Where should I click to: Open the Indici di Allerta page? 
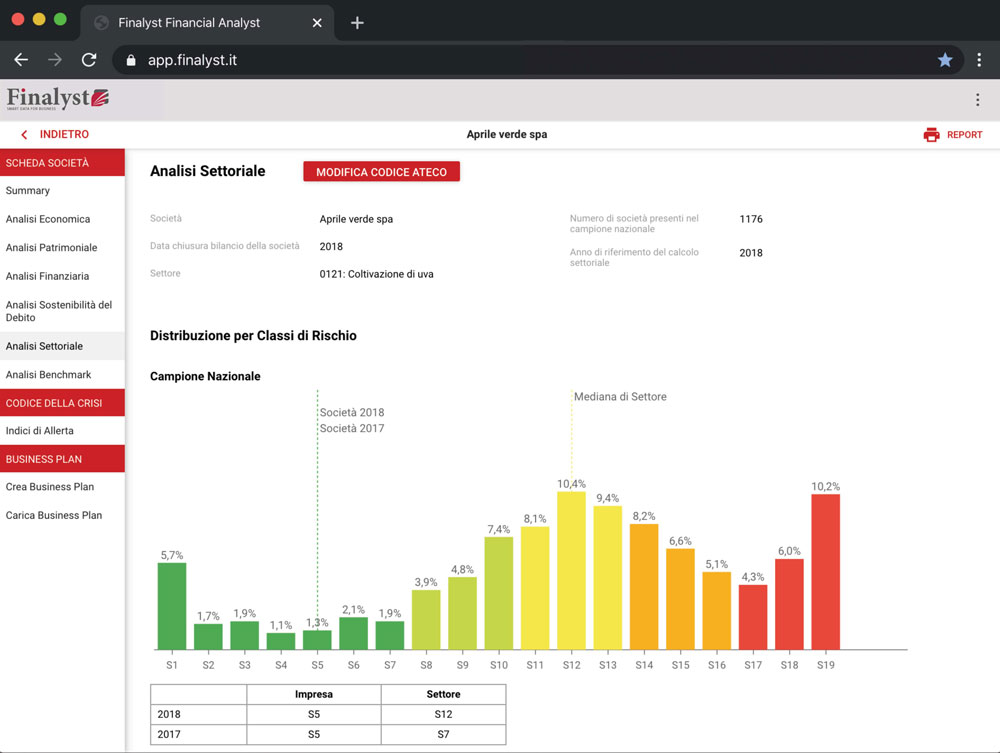tap(40, 431)
